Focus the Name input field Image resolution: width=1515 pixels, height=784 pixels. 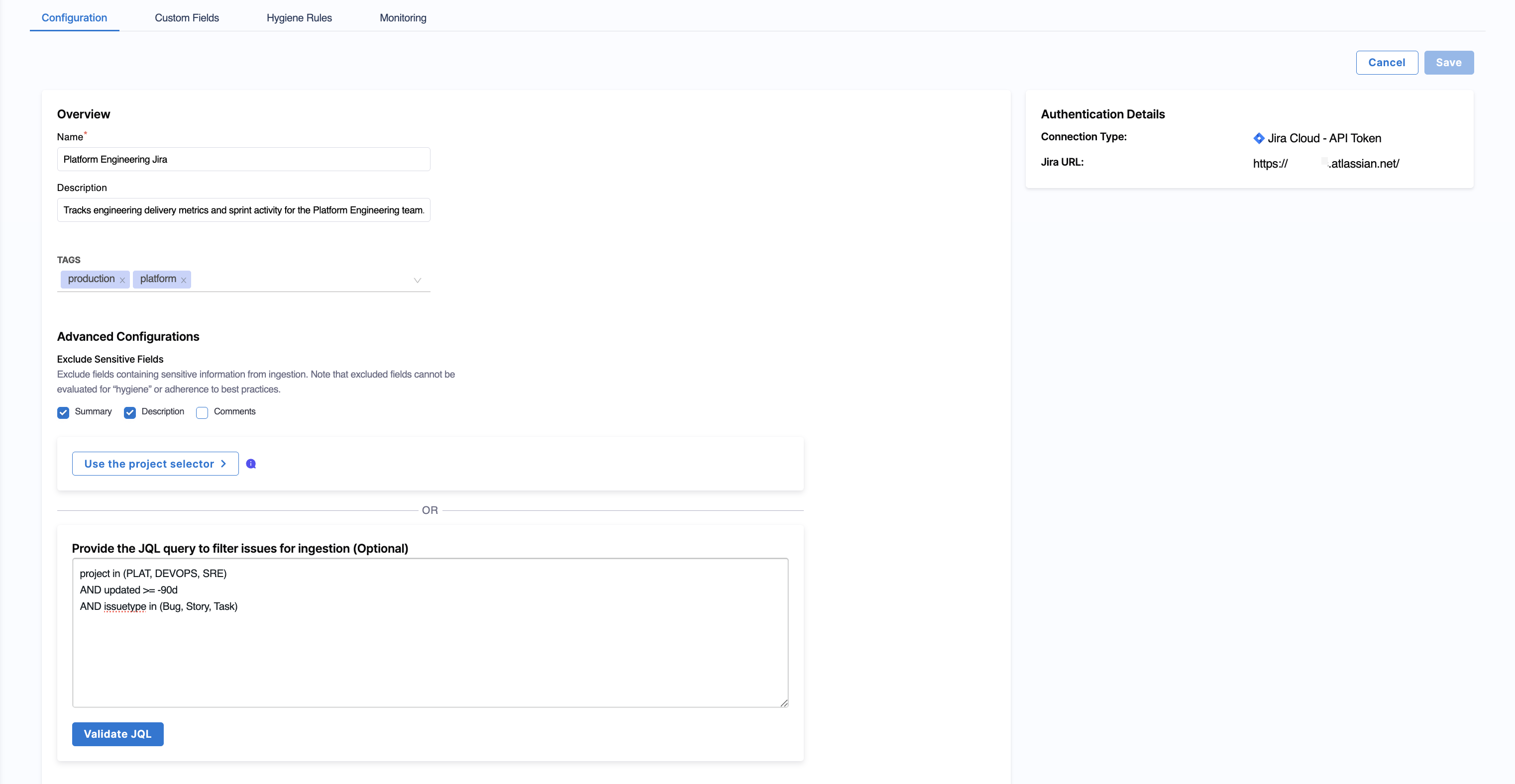[243, 159]
